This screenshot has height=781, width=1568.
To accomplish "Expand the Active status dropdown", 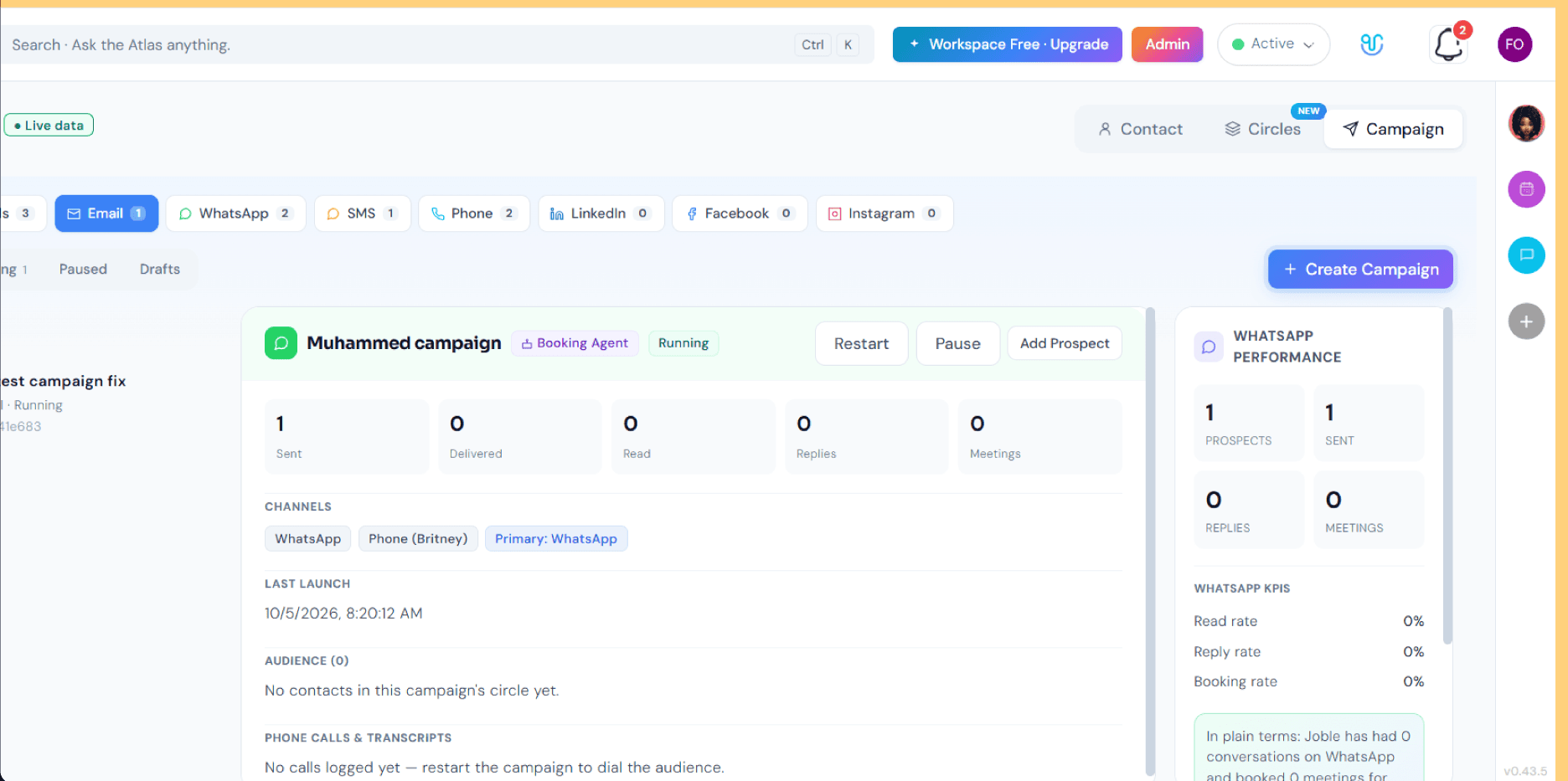I will [x=1273, y=44].
